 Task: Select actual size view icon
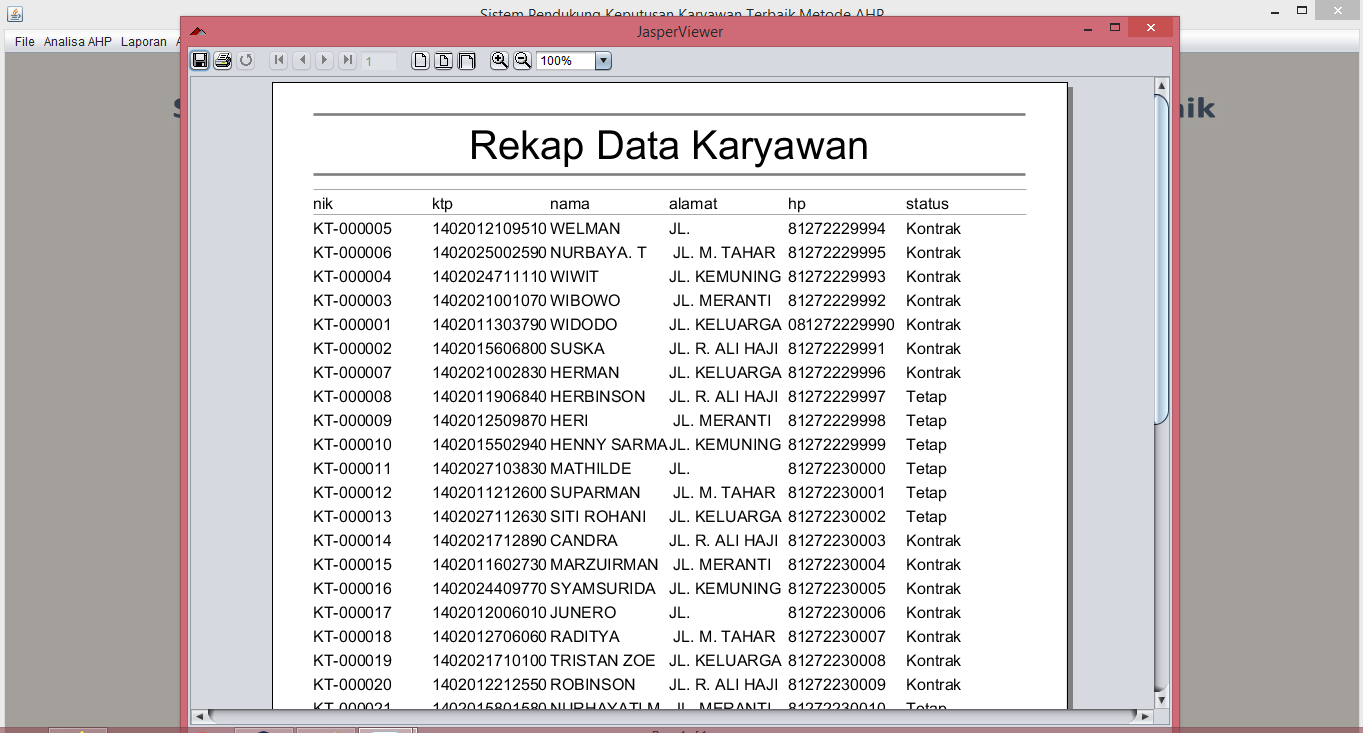(x=420, y=60)
